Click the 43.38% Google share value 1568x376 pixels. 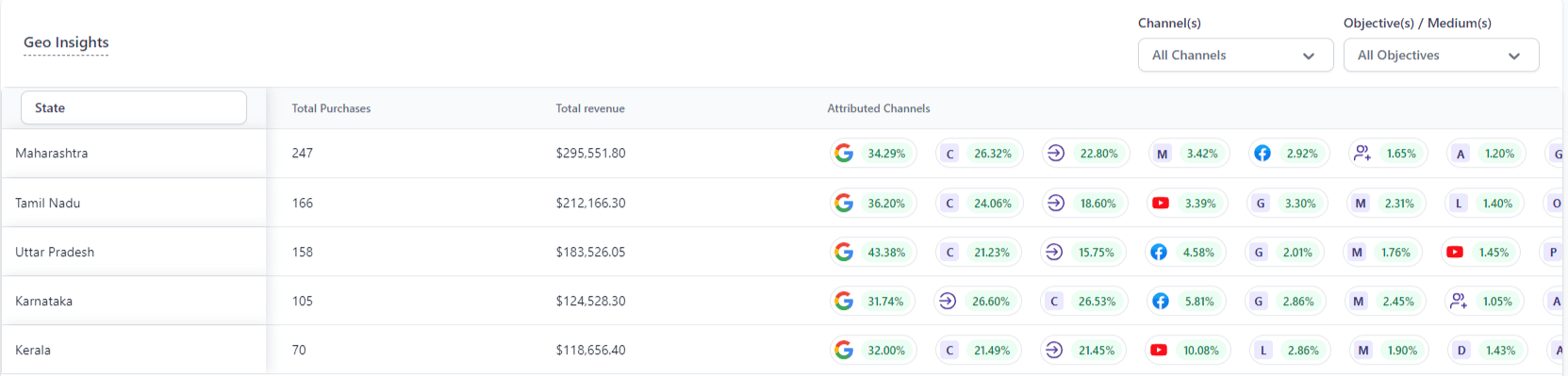click(886, 253)
